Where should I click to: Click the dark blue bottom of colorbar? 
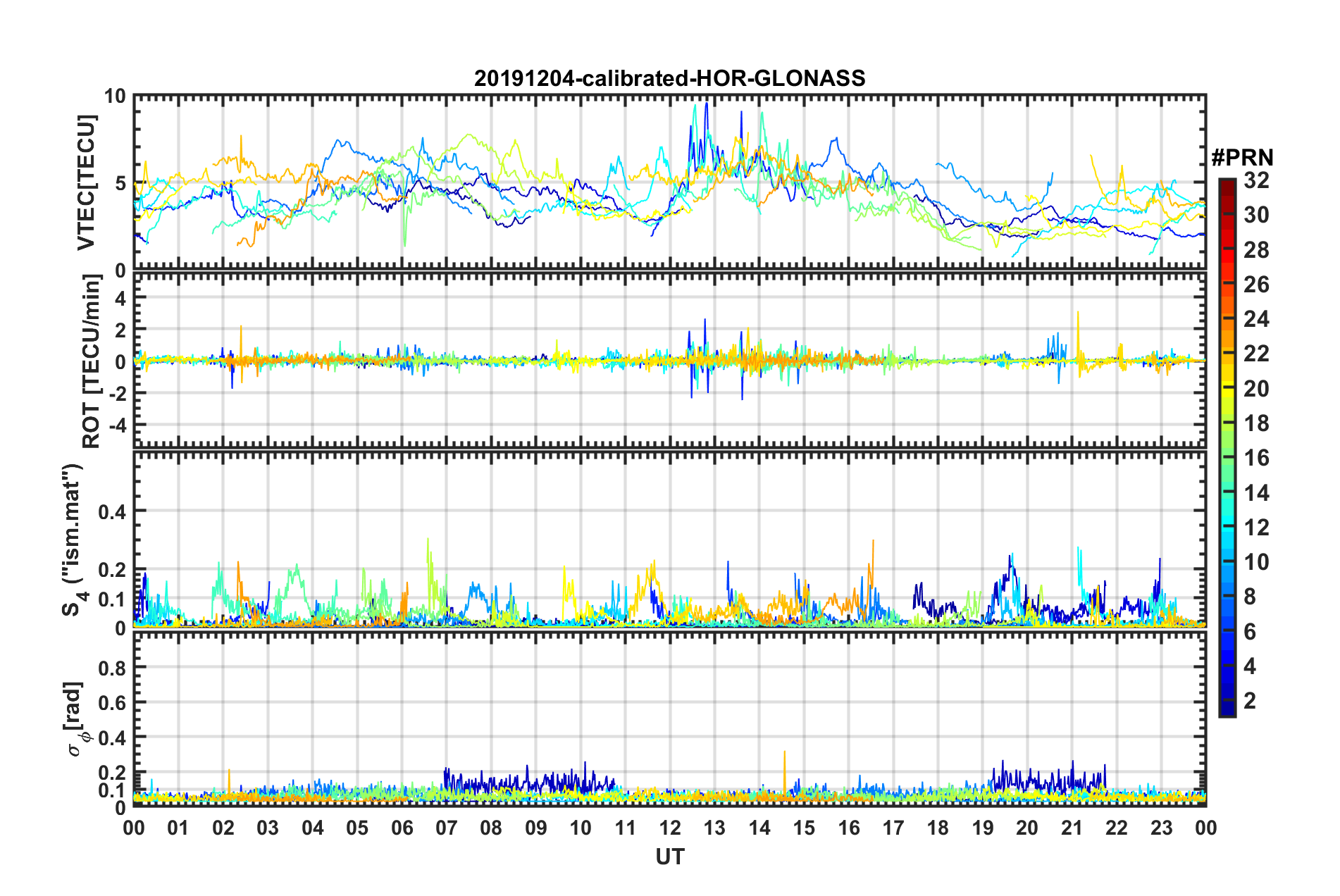1227,710
